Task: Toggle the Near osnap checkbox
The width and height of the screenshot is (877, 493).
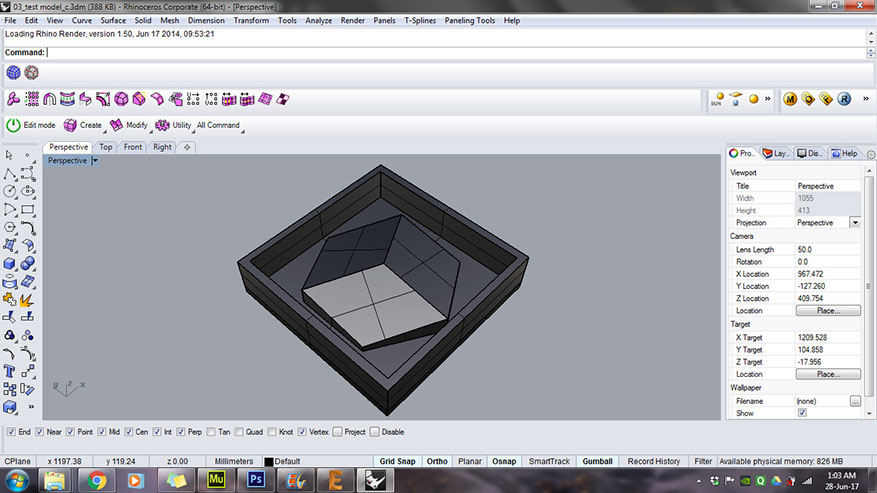Action: (x=39, y=432)
